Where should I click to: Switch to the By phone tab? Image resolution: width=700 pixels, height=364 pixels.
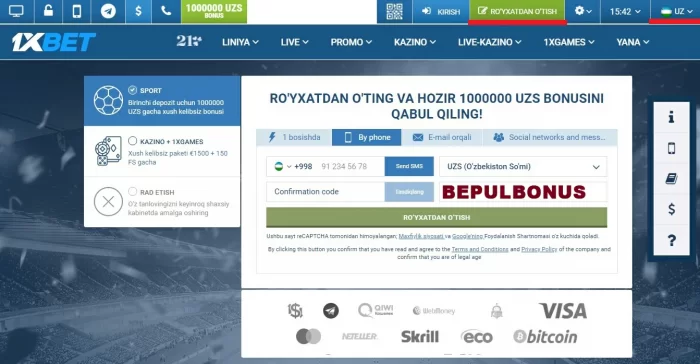tap(367, 137)
